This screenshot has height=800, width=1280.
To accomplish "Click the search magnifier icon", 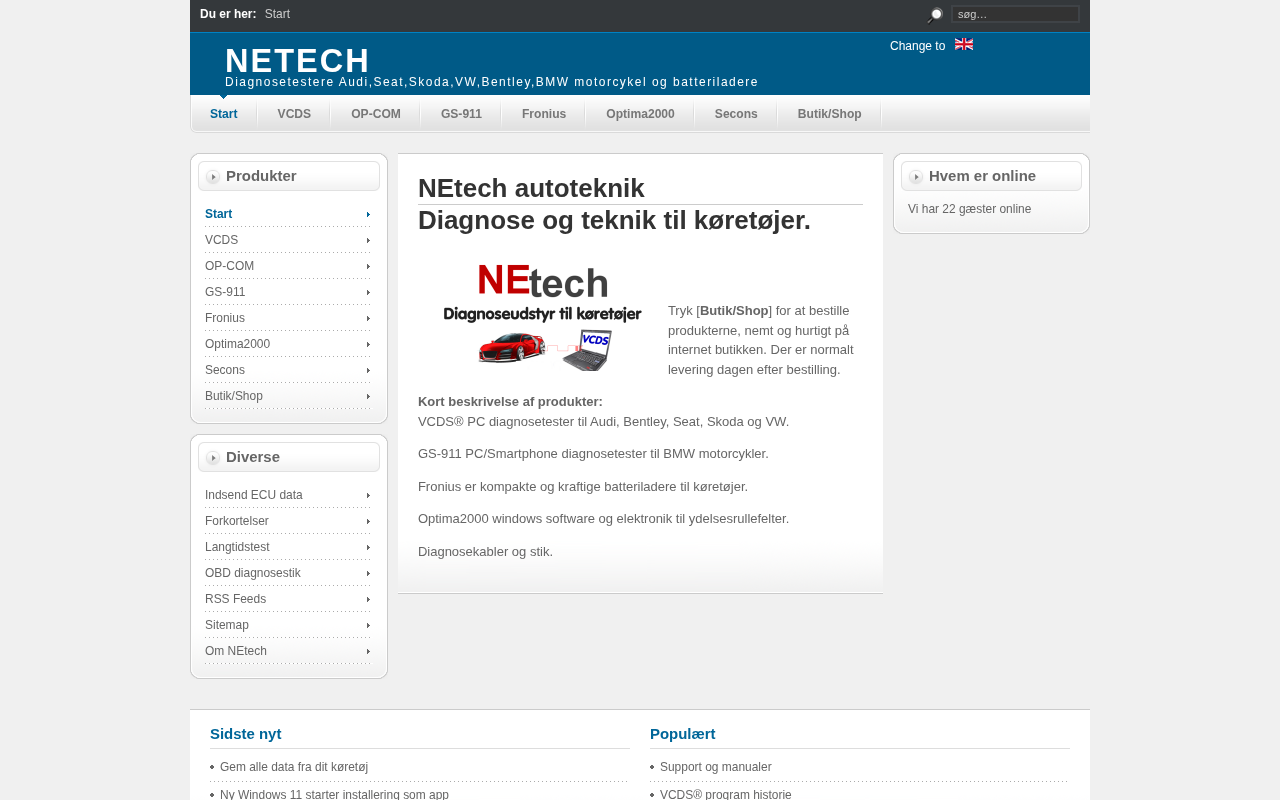I will [x=935, y=15].
